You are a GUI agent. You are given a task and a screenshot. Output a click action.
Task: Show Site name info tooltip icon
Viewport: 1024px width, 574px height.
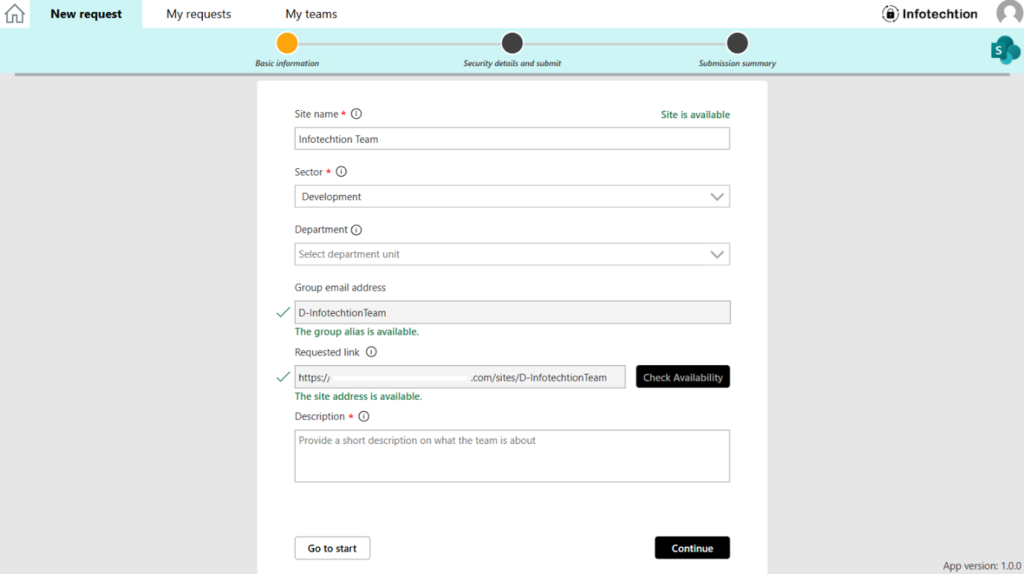pyautogui.click(x=356, y=114)
